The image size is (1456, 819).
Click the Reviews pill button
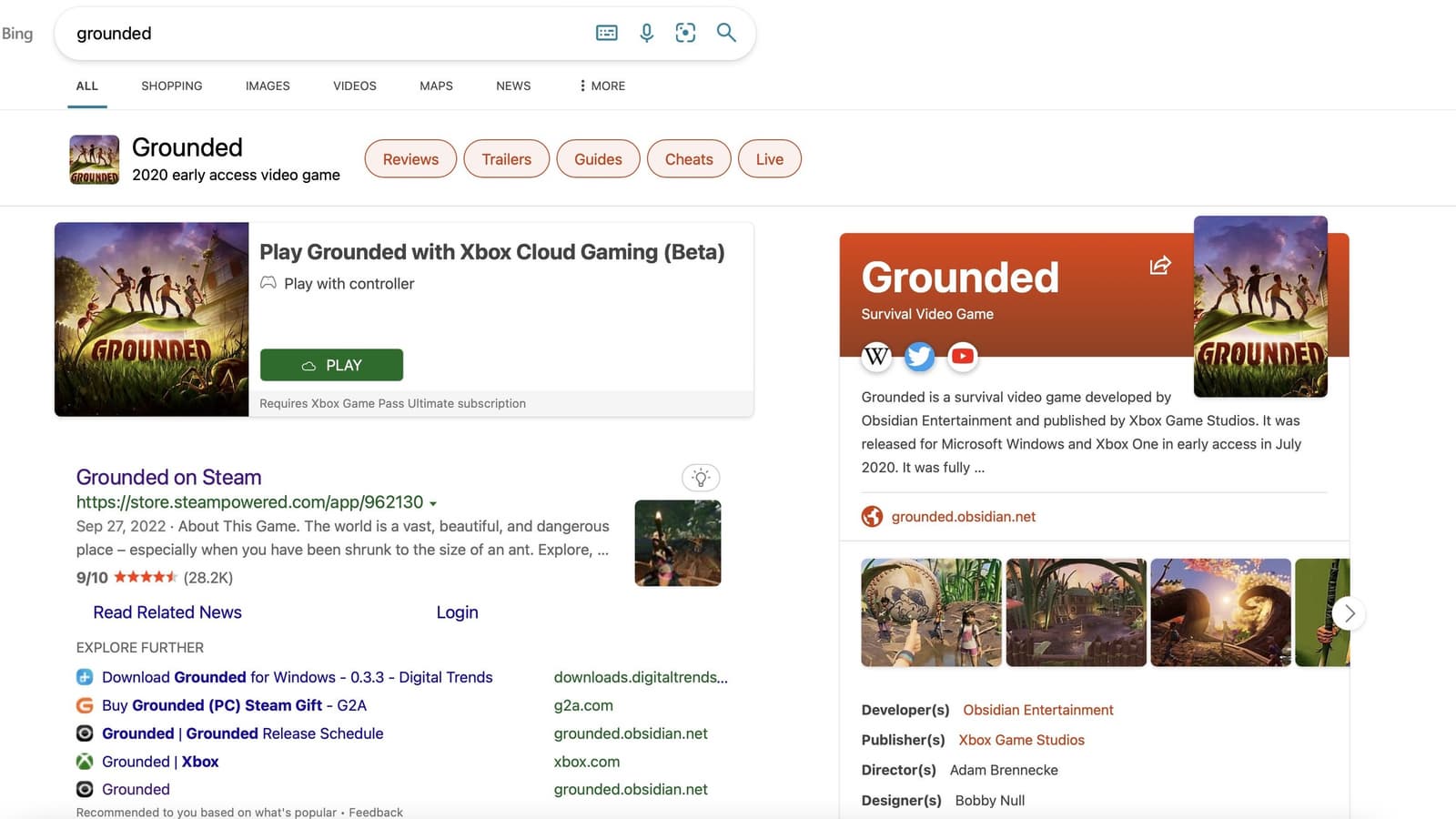pos(410,159)
